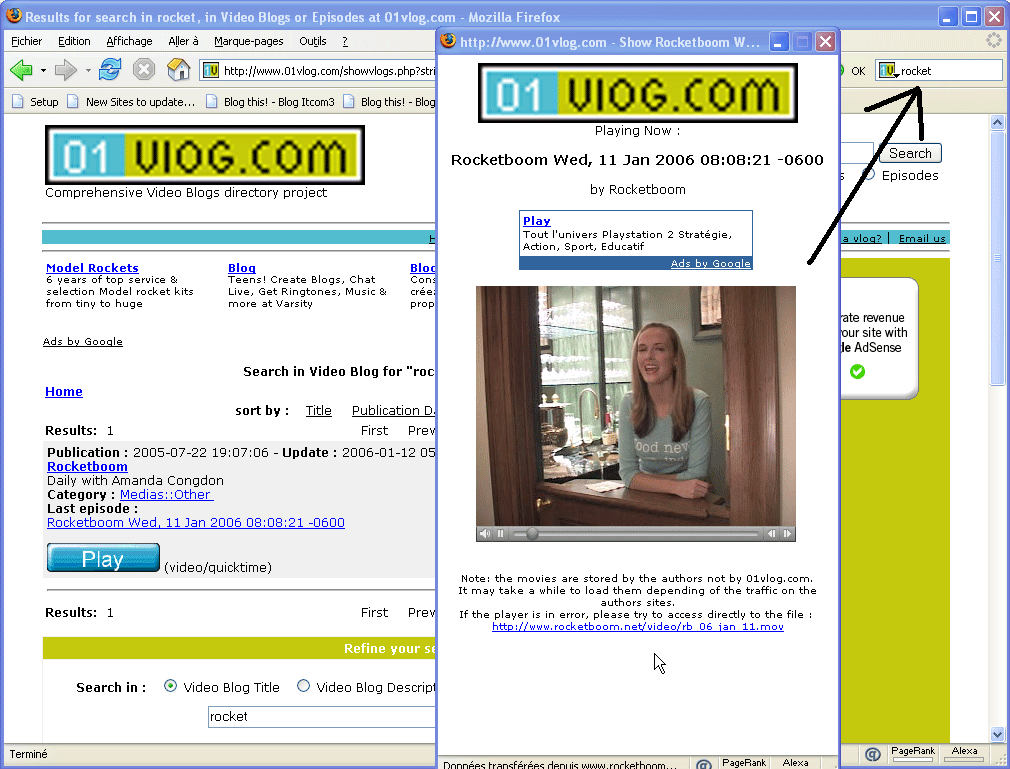Click the 01vlog.com logo on main page
The height and width of the screenshot is (769, 1010).
205,155
